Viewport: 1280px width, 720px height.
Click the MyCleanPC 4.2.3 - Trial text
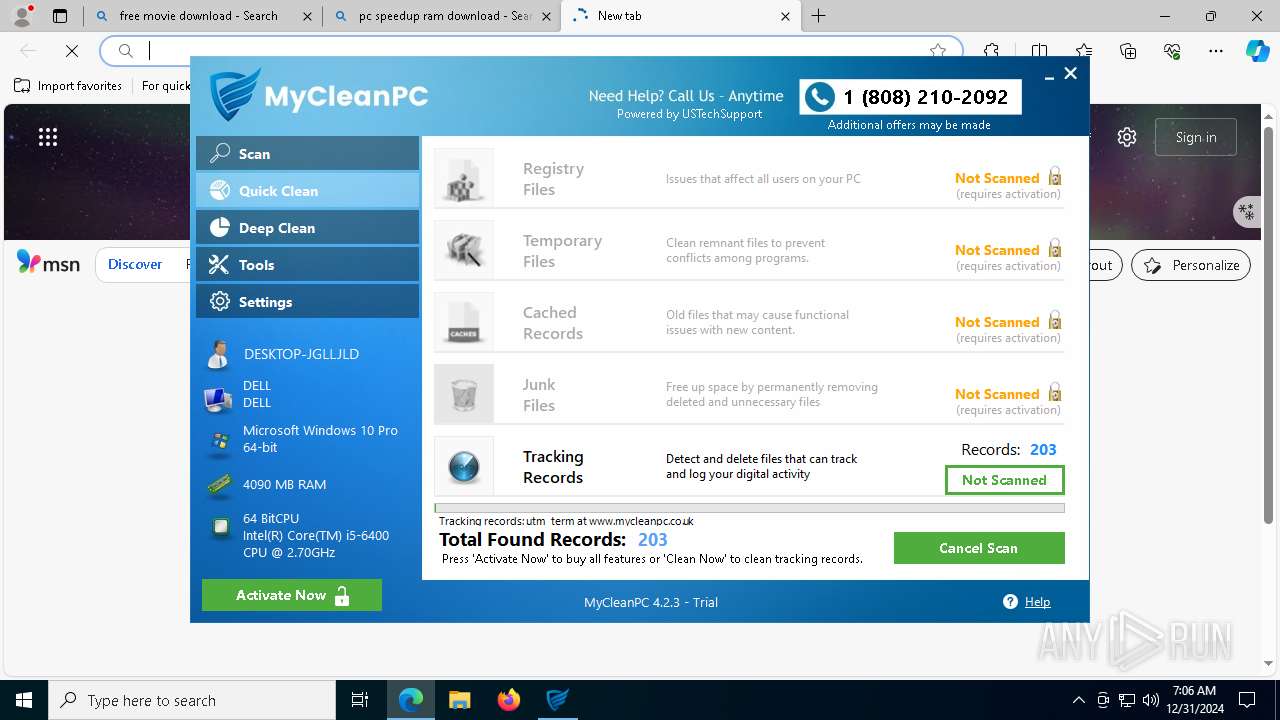pyautogui.click(x=651, y=602)
